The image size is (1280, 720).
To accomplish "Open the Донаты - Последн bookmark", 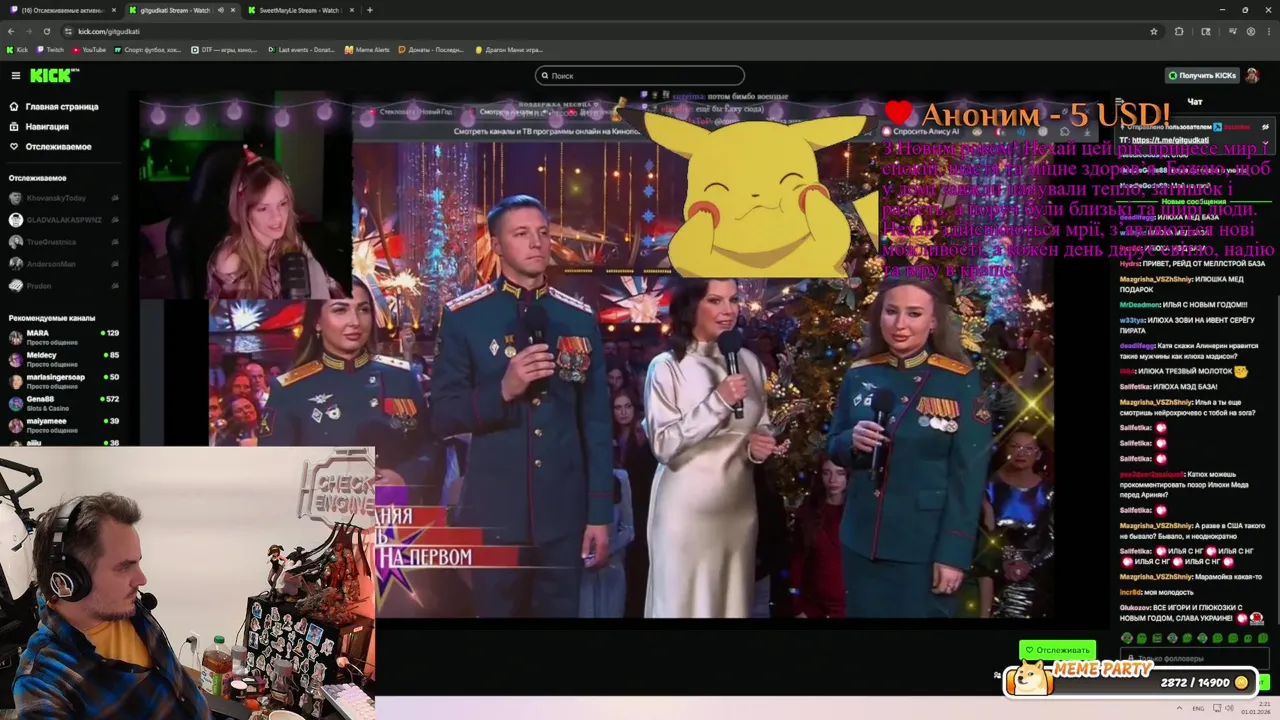I will pyautogui.click(x=431, y=49).
